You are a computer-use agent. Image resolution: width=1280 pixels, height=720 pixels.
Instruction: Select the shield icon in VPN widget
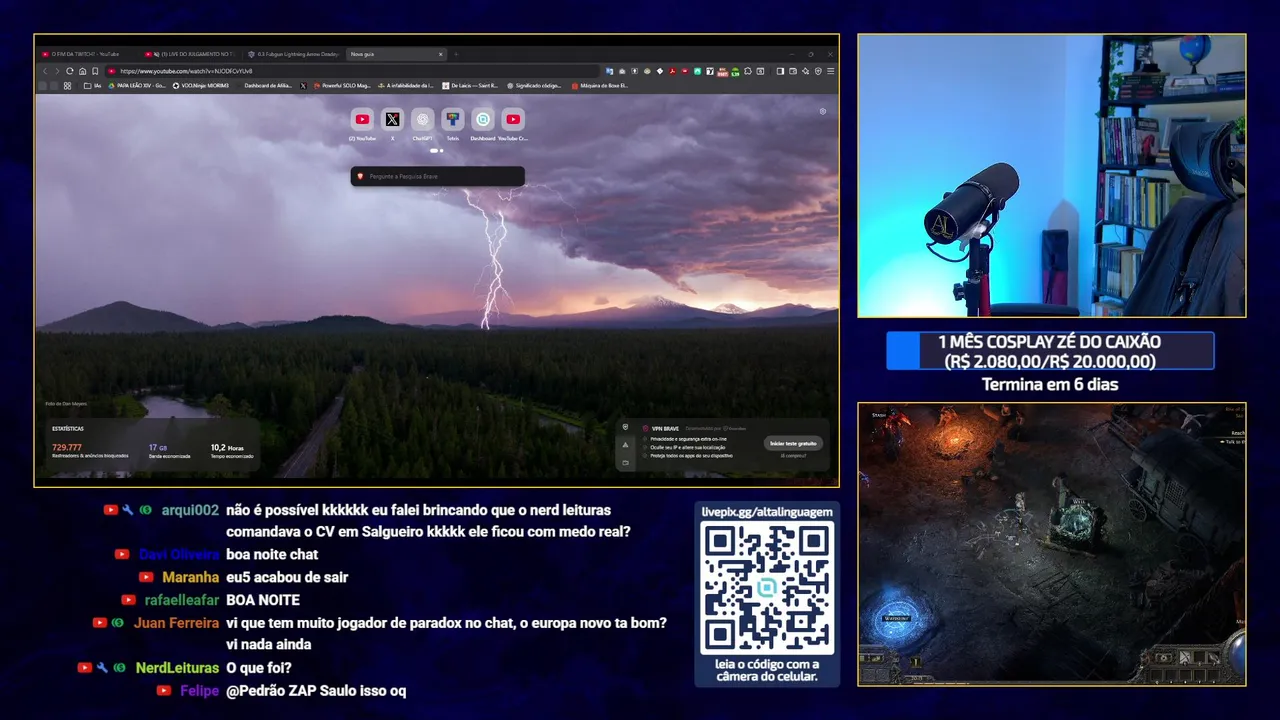coord(625,427)
